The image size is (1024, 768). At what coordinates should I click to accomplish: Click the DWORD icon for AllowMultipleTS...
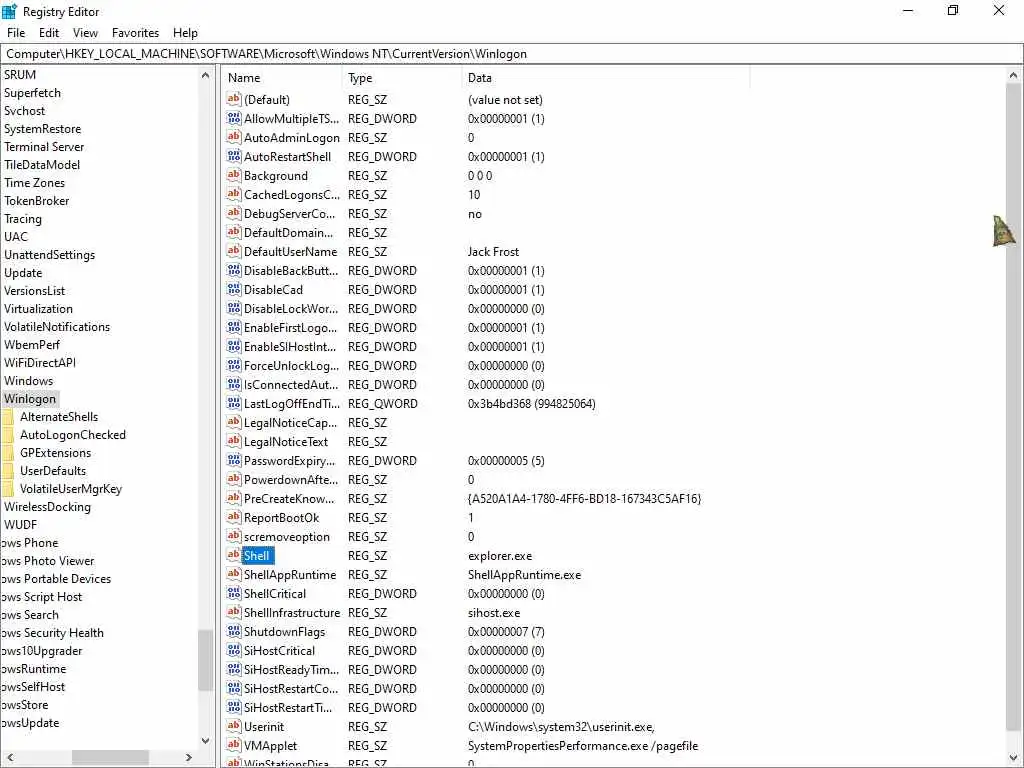(233, 118)
